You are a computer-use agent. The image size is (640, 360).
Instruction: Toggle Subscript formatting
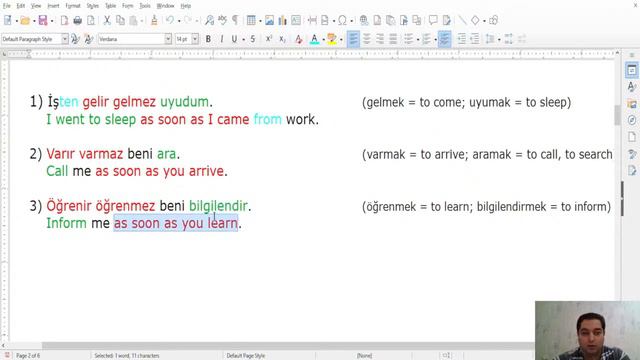pos(282,39)
